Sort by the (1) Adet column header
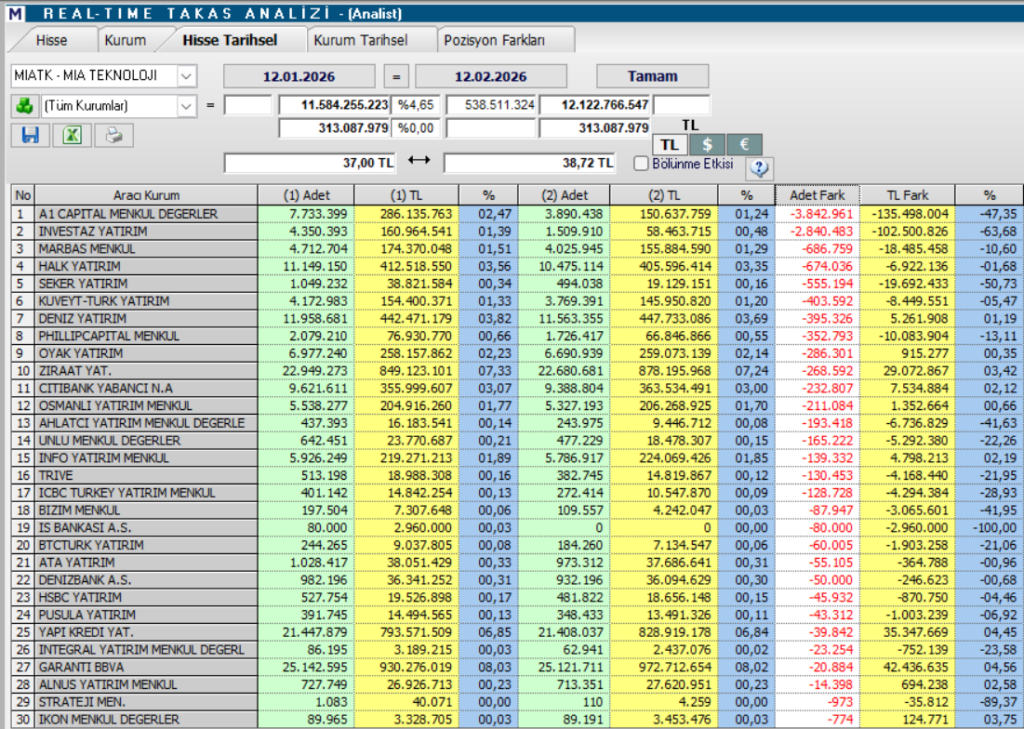This screenshot has height=729, width=1024. point(306,195)
